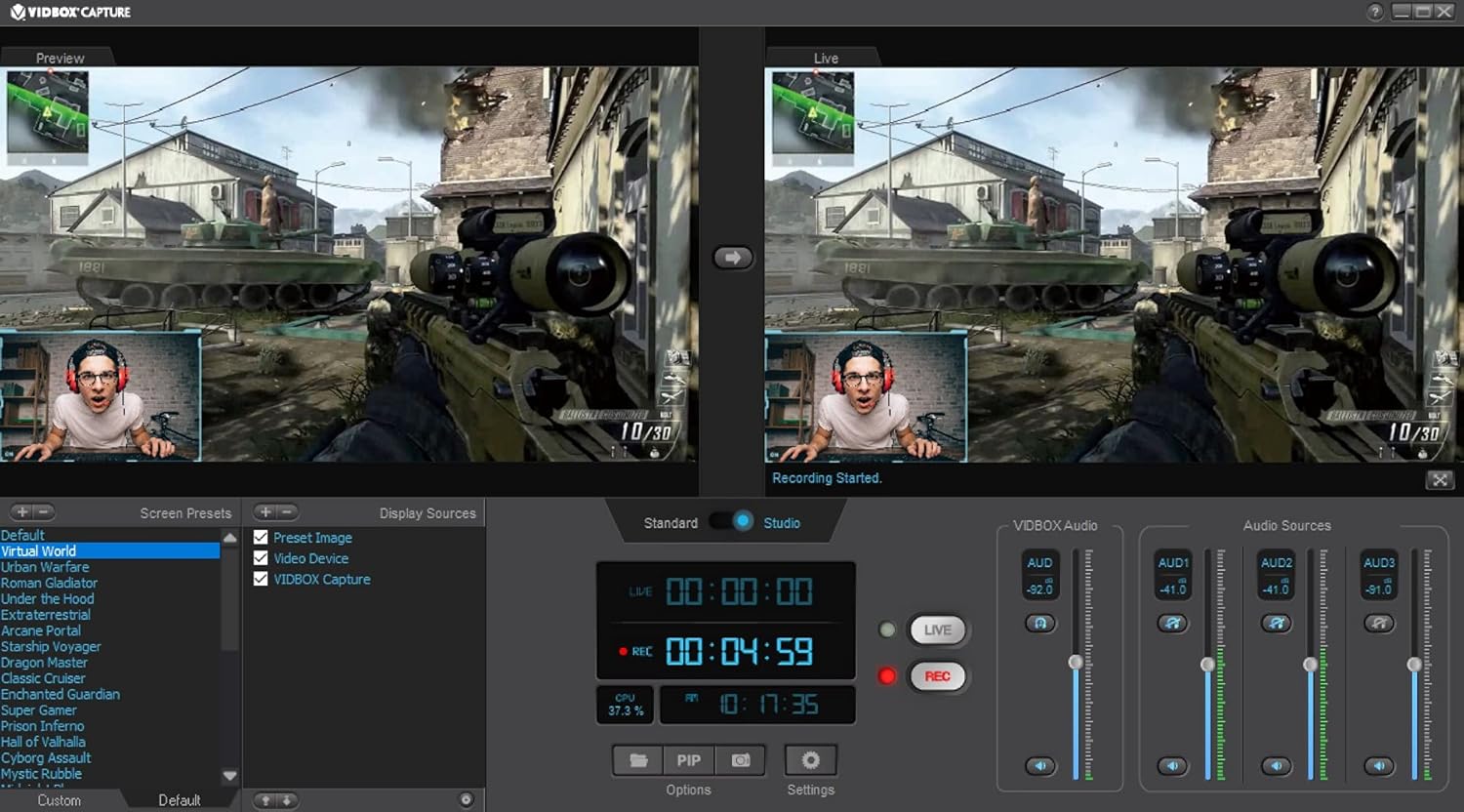Viewport: 1464px width, 812px height.
Task: Toggle headphone monitoring for AUD2
Action: 1277,623
